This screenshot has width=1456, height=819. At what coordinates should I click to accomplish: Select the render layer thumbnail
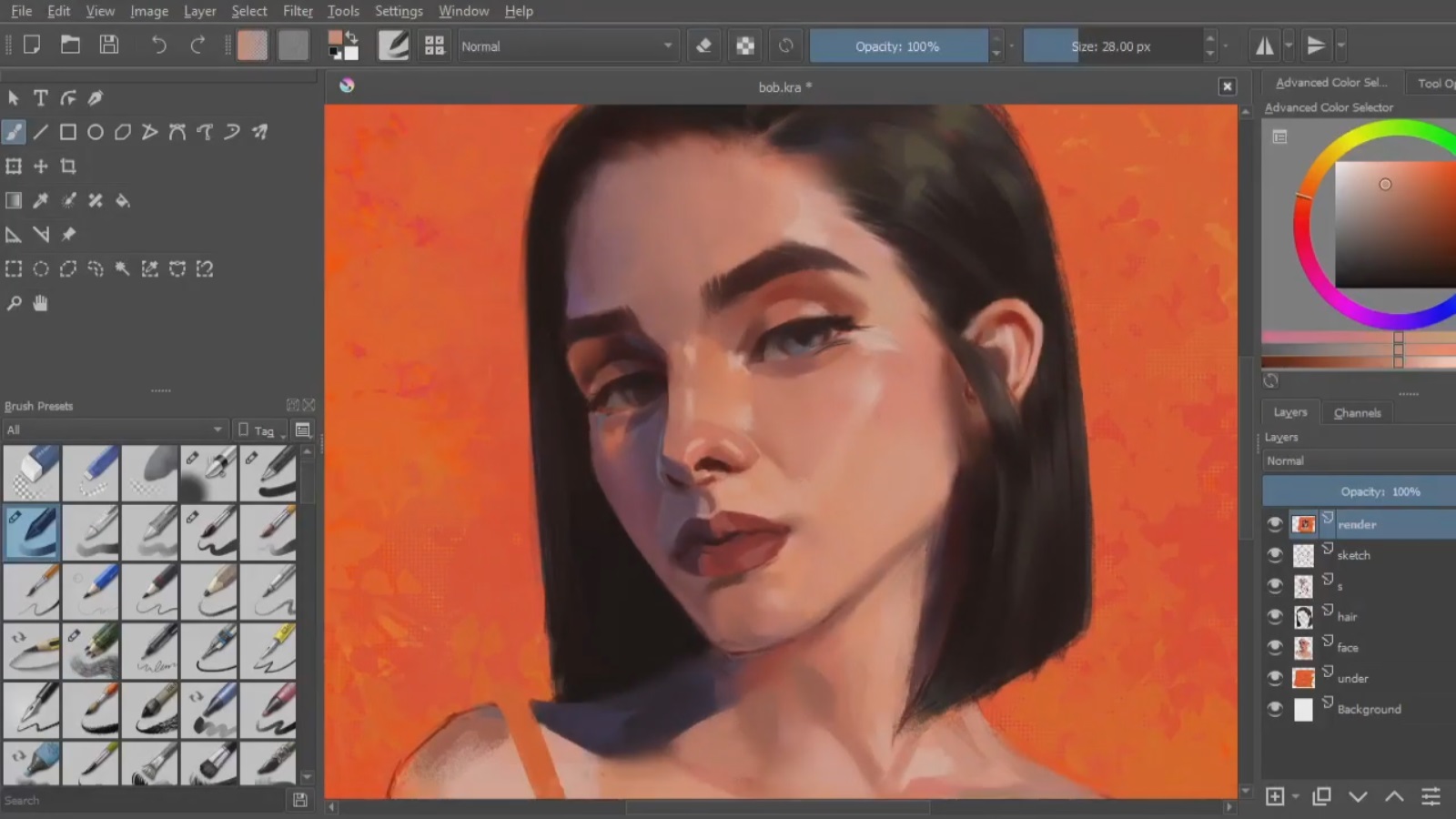point(1304,524)
